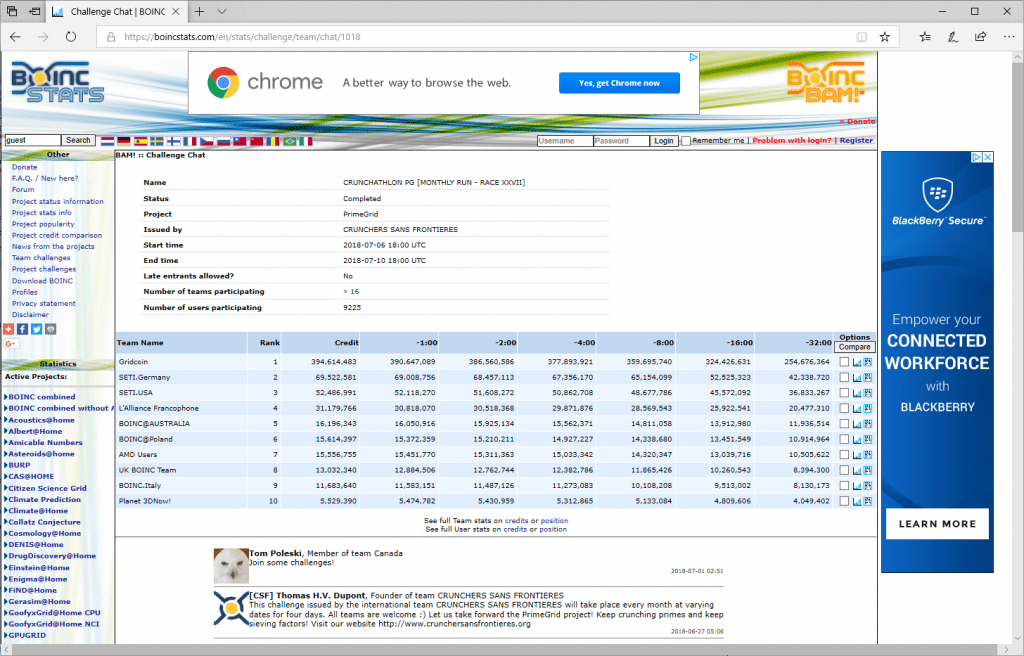The image size is (1024, 656).
Task: Tick the Gridcoin compare checkbox
Action: click(844, 361)
